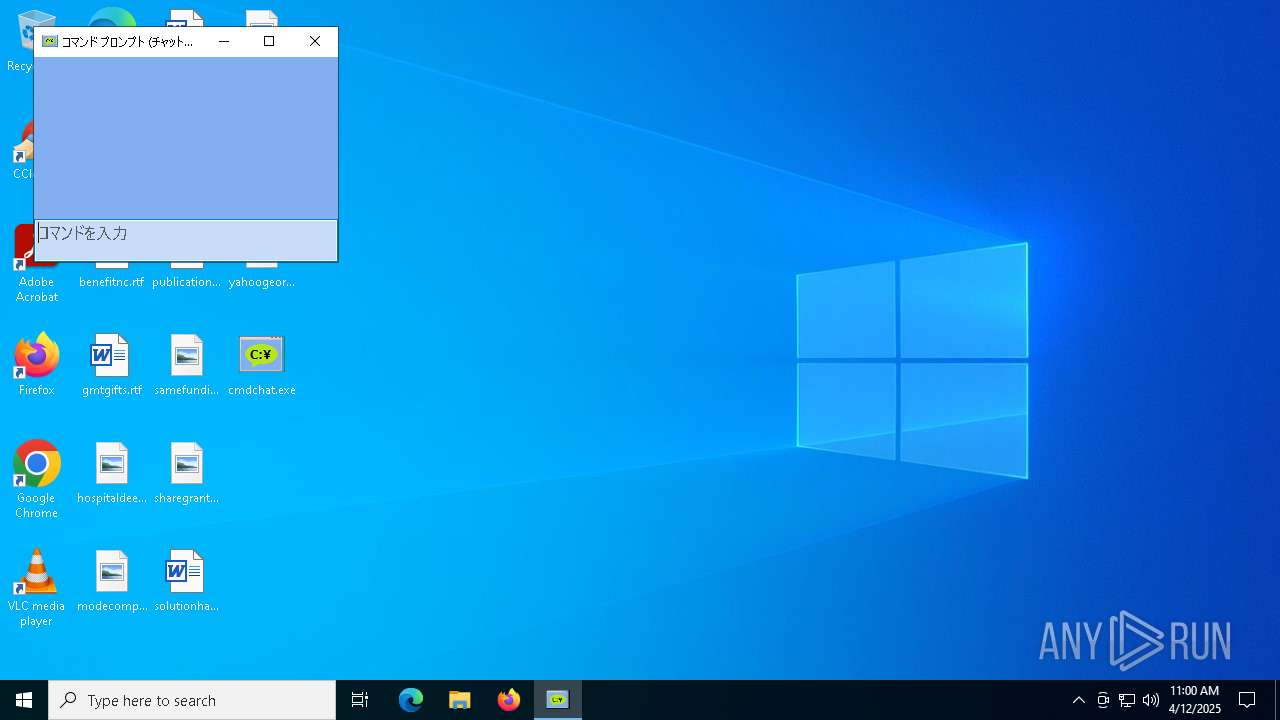The width and height of the screenshot is (1280, 720).
Task: Select the modecomp... image file icon
Action: tap(111, 582)
